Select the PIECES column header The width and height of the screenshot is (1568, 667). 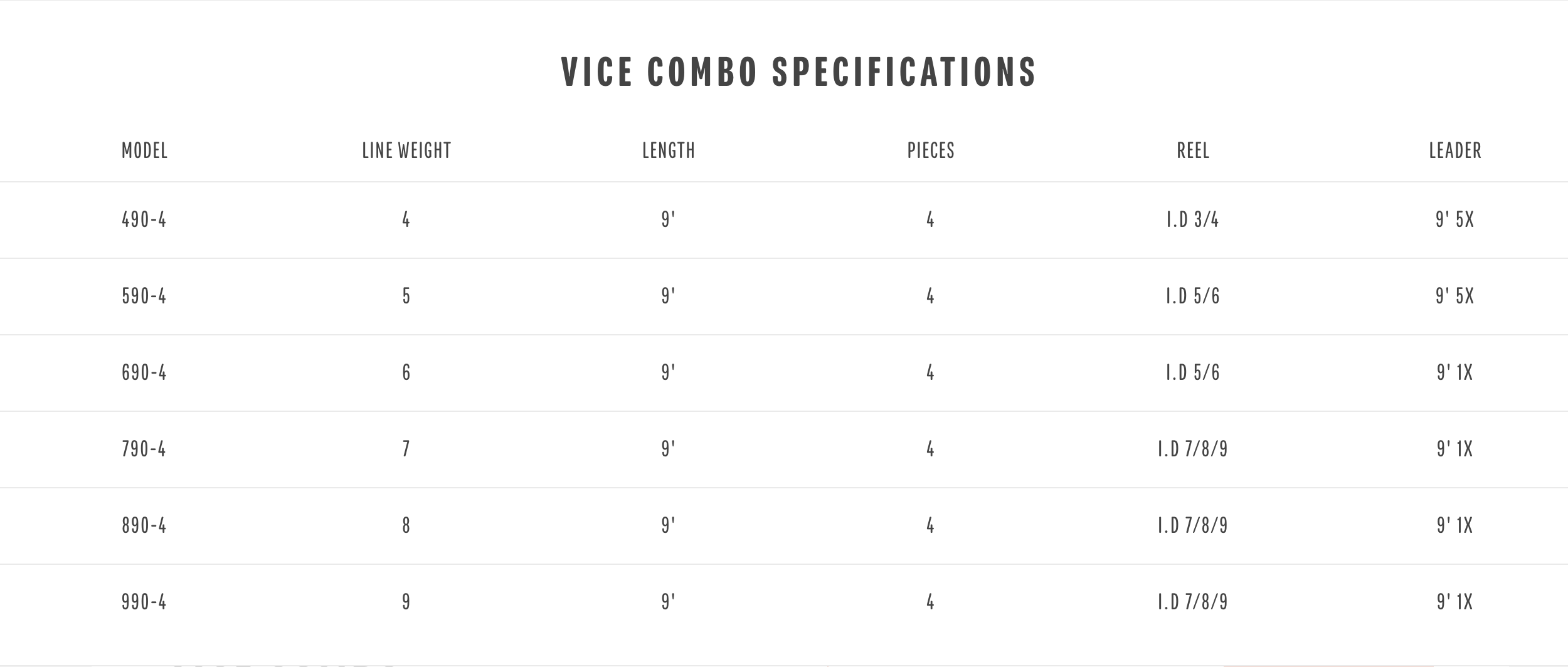click(931, 150)
